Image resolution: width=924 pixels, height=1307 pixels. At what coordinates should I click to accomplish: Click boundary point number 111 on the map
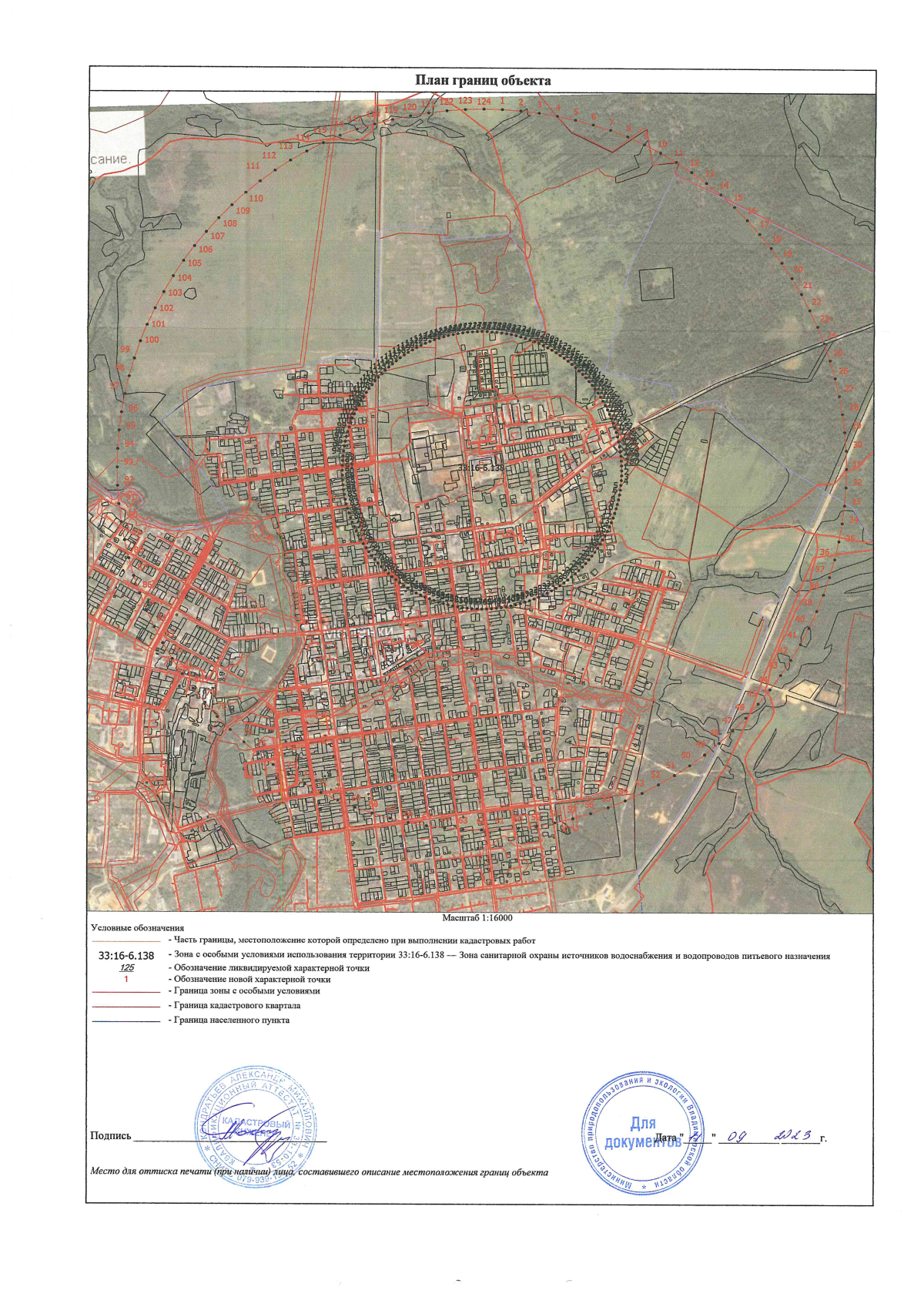click(253, 166)
